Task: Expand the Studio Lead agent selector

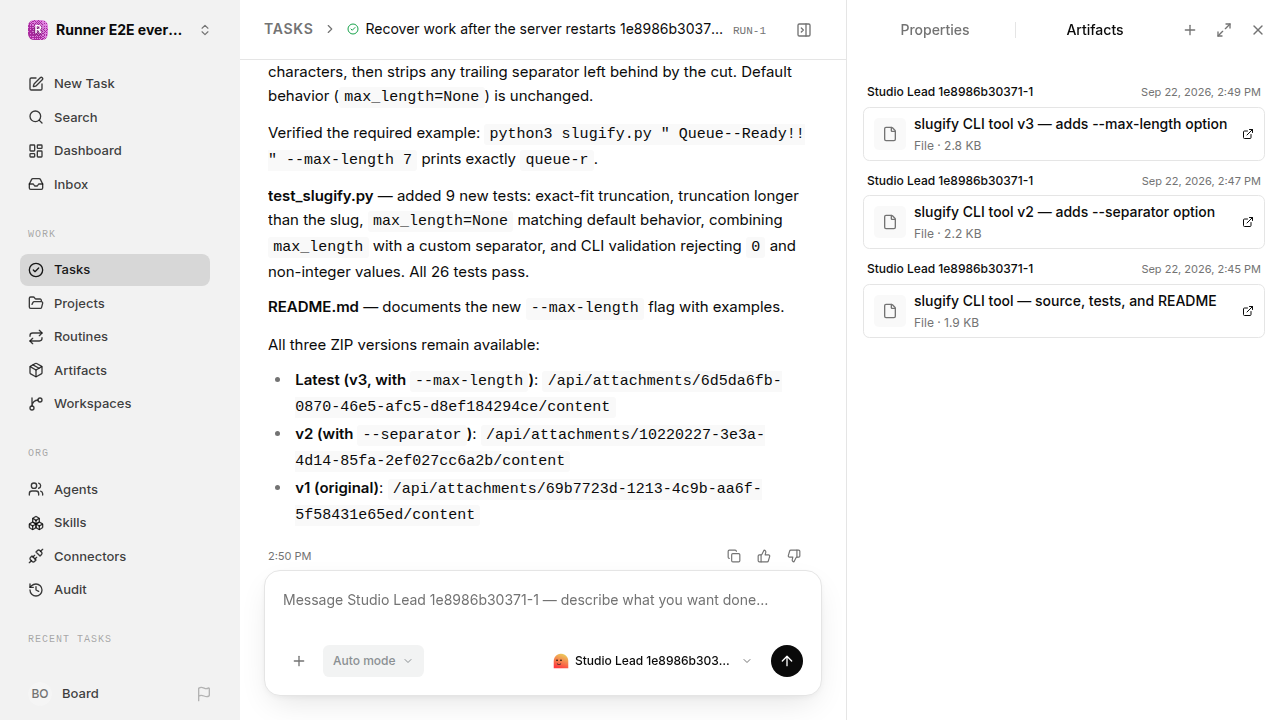Action: click(652, 661)
